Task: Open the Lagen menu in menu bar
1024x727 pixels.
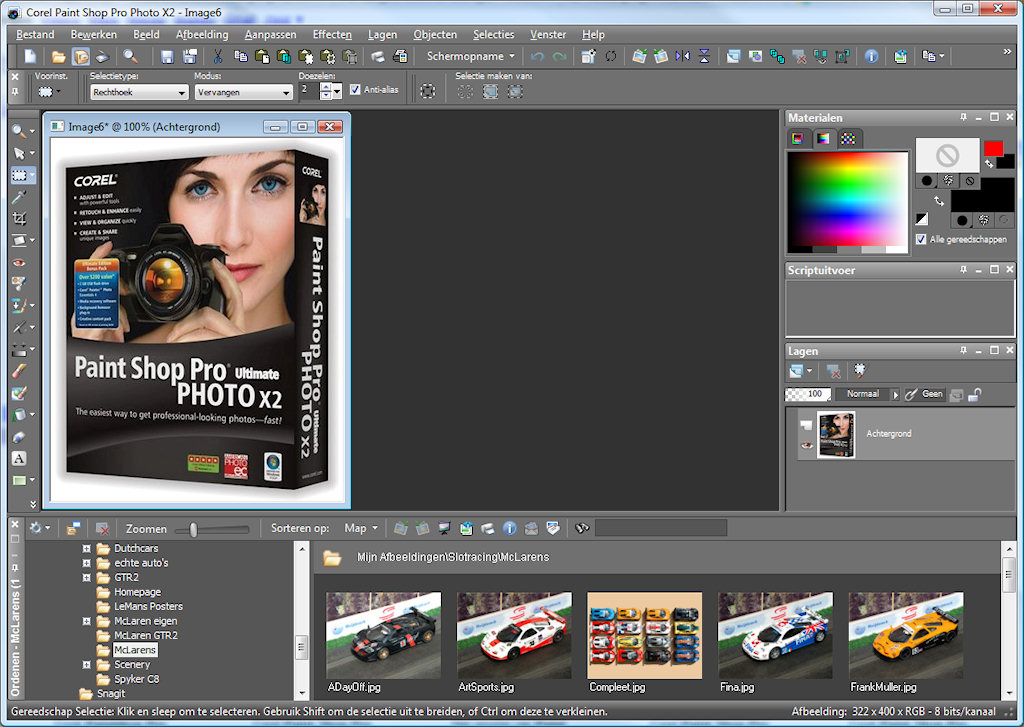Action: tap(383, 34)
